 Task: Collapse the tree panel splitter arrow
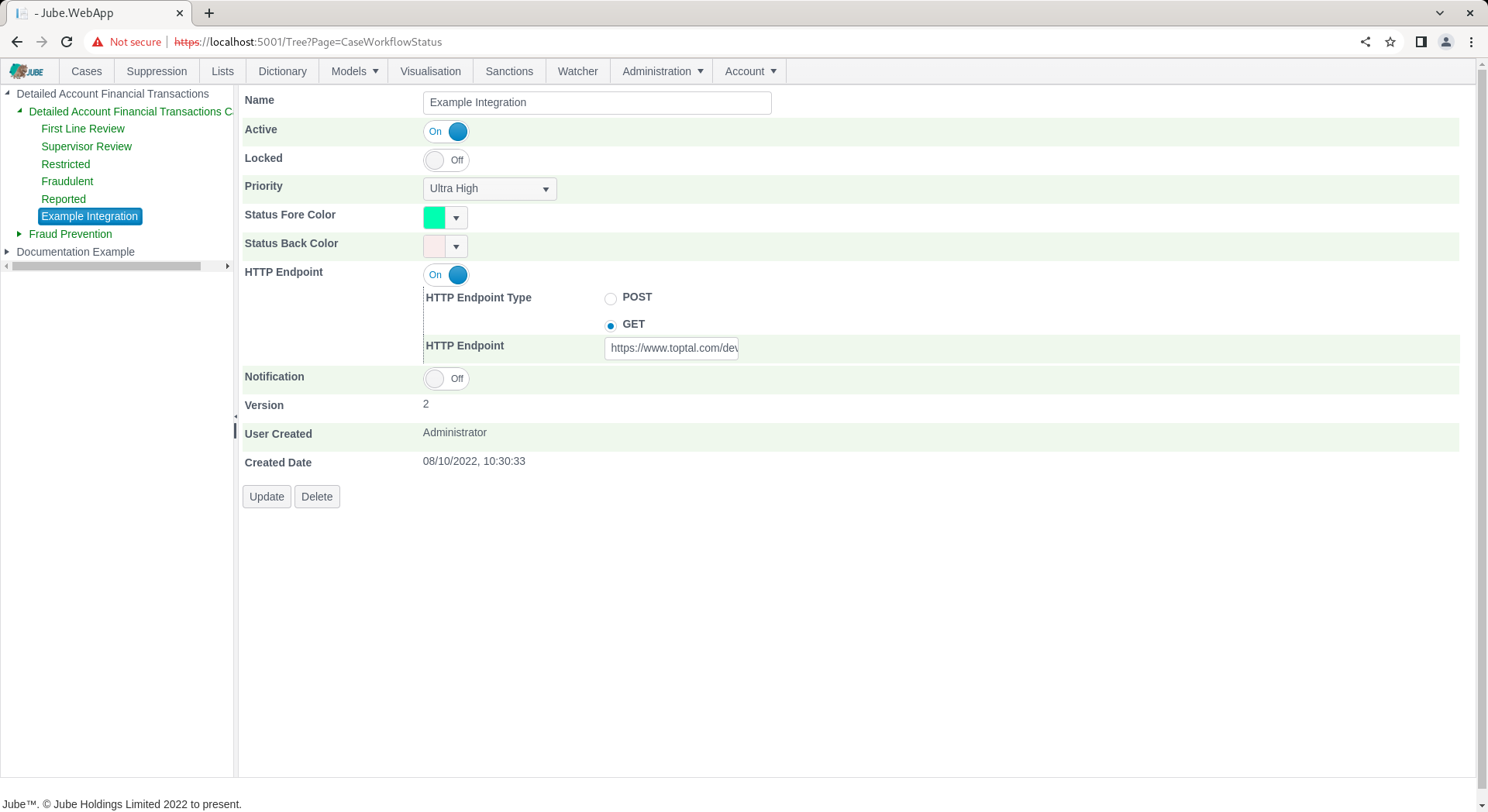[x=236, y=417]
